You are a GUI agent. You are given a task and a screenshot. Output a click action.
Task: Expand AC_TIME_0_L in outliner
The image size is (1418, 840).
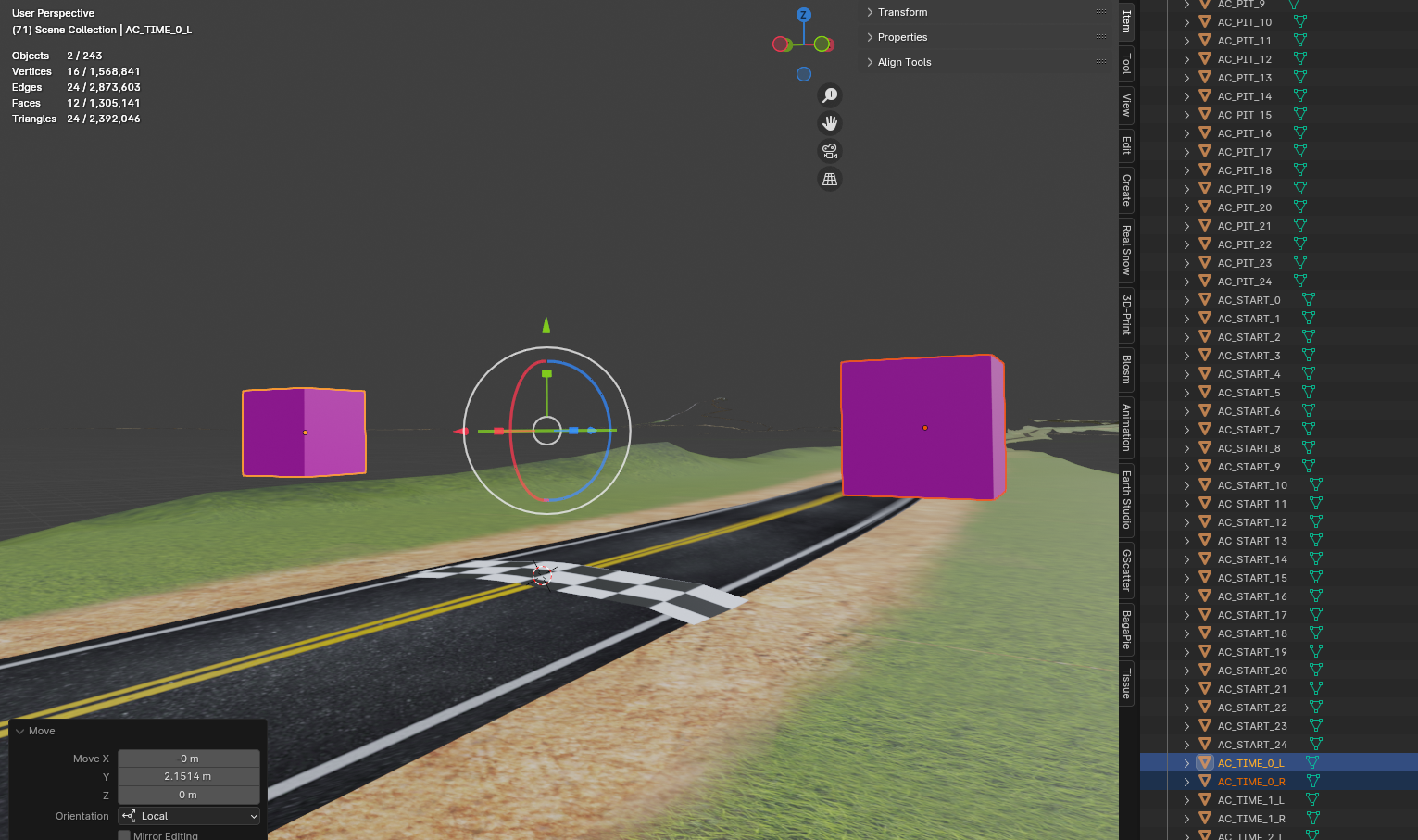click(x=1186, y=763)
